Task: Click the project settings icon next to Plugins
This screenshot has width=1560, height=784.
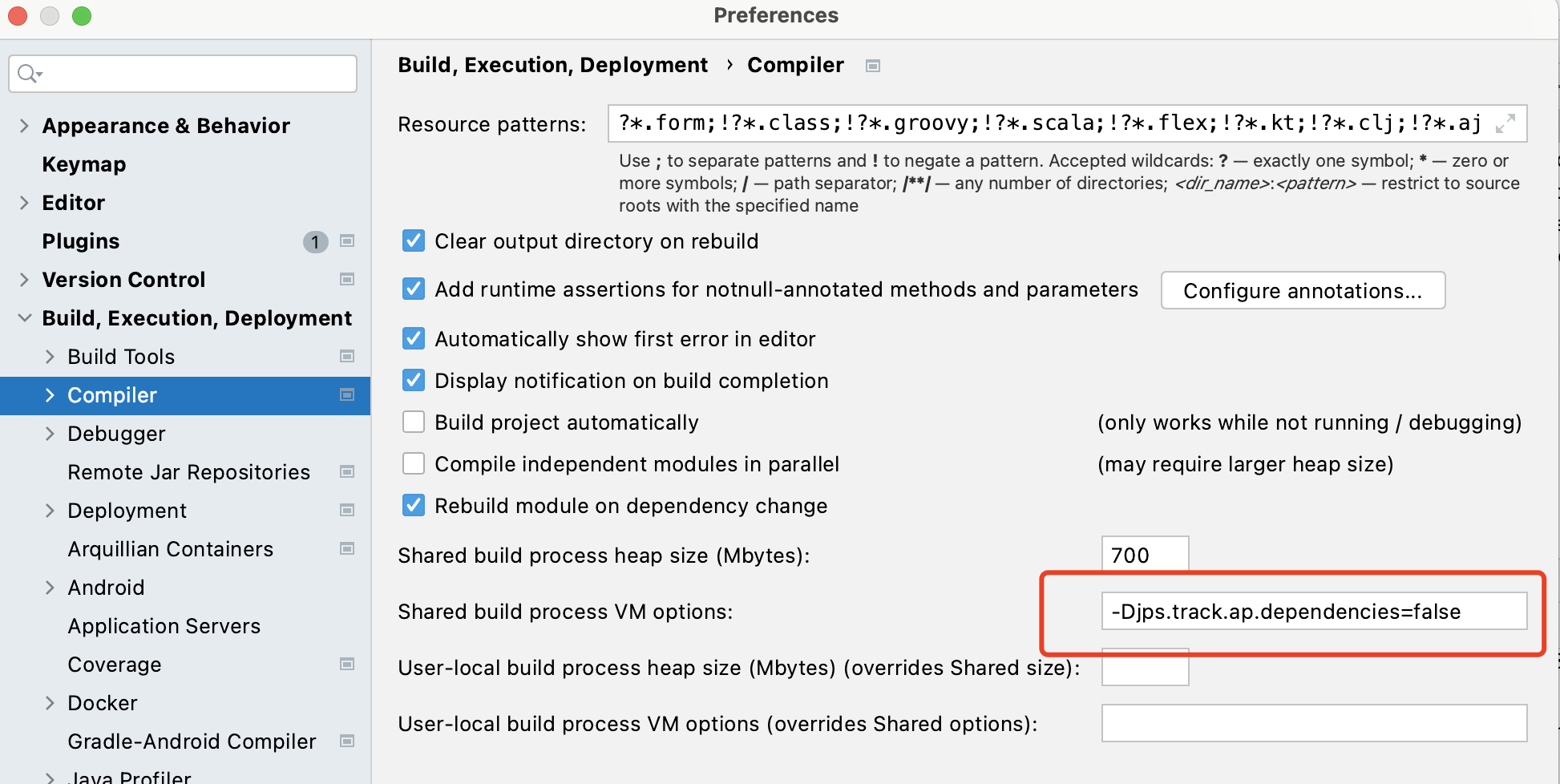Action: point(347,240)
